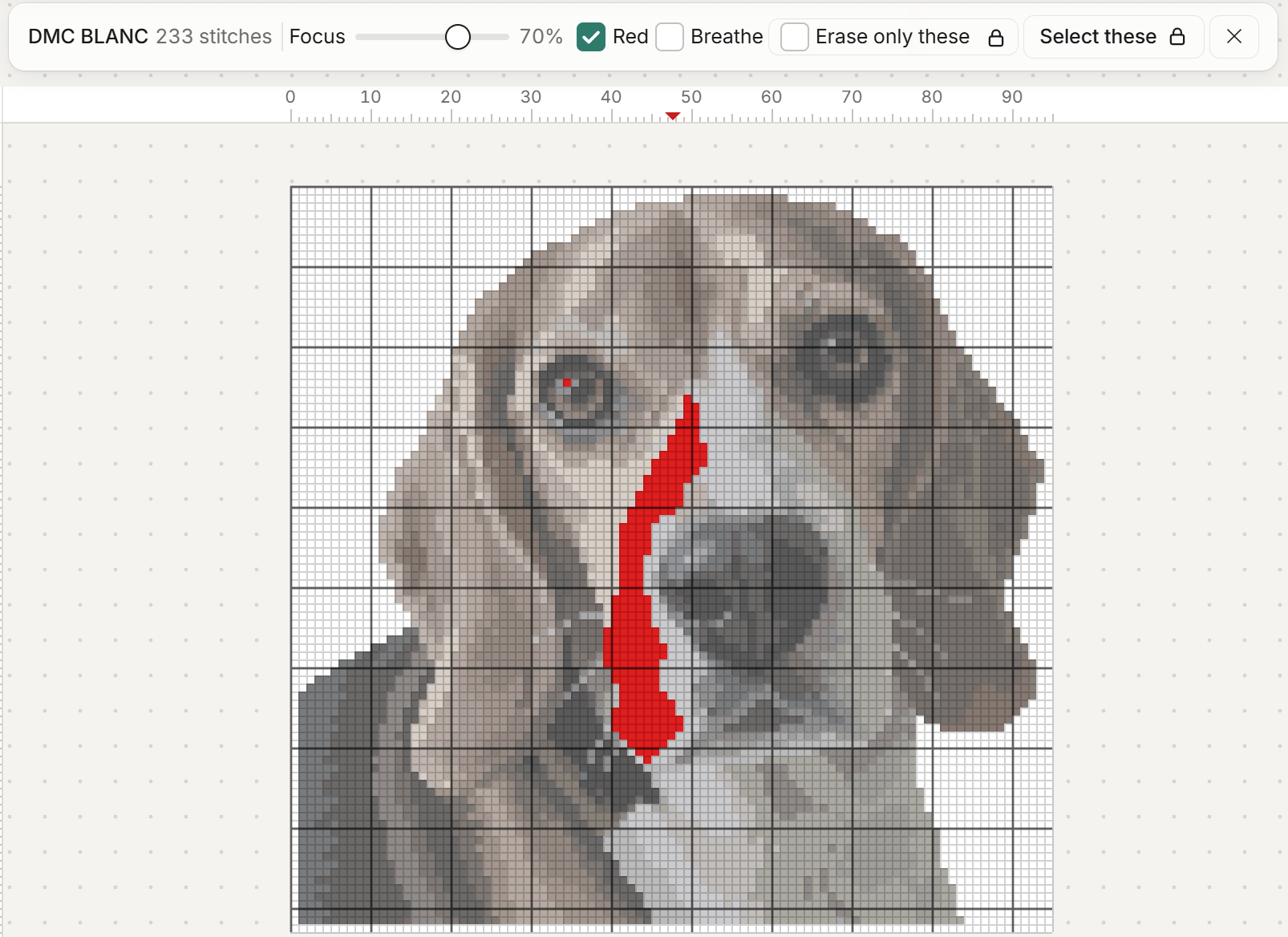Click the red marker on the ruler
Image resolution: width=1288 pixels, height=937 pixels.
(673, 116)
